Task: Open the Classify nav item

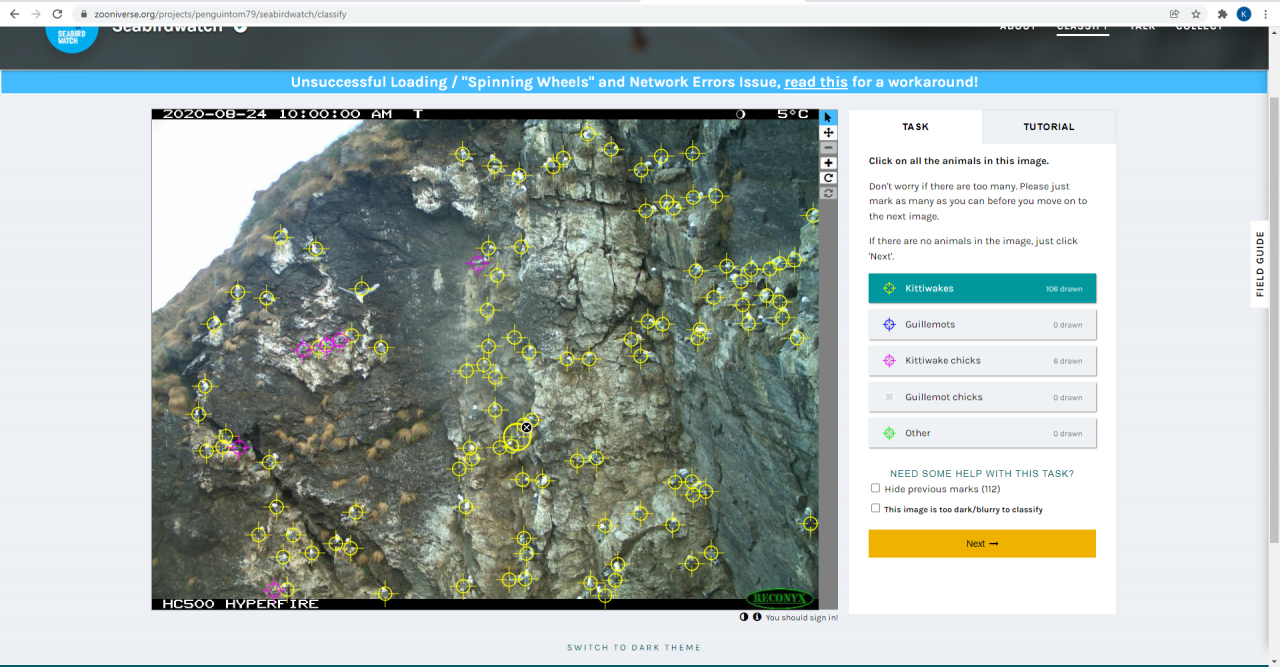Action: click(1082, 27)
